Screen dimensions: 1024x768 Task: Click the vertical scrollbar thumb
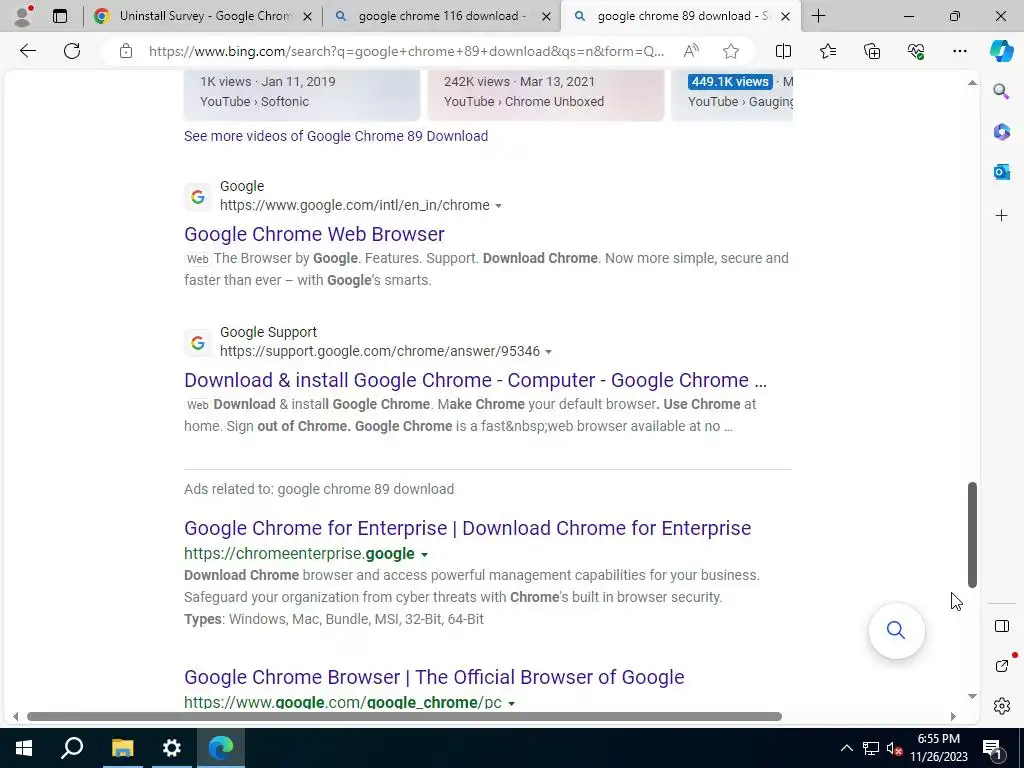click(x=972, y=536)
